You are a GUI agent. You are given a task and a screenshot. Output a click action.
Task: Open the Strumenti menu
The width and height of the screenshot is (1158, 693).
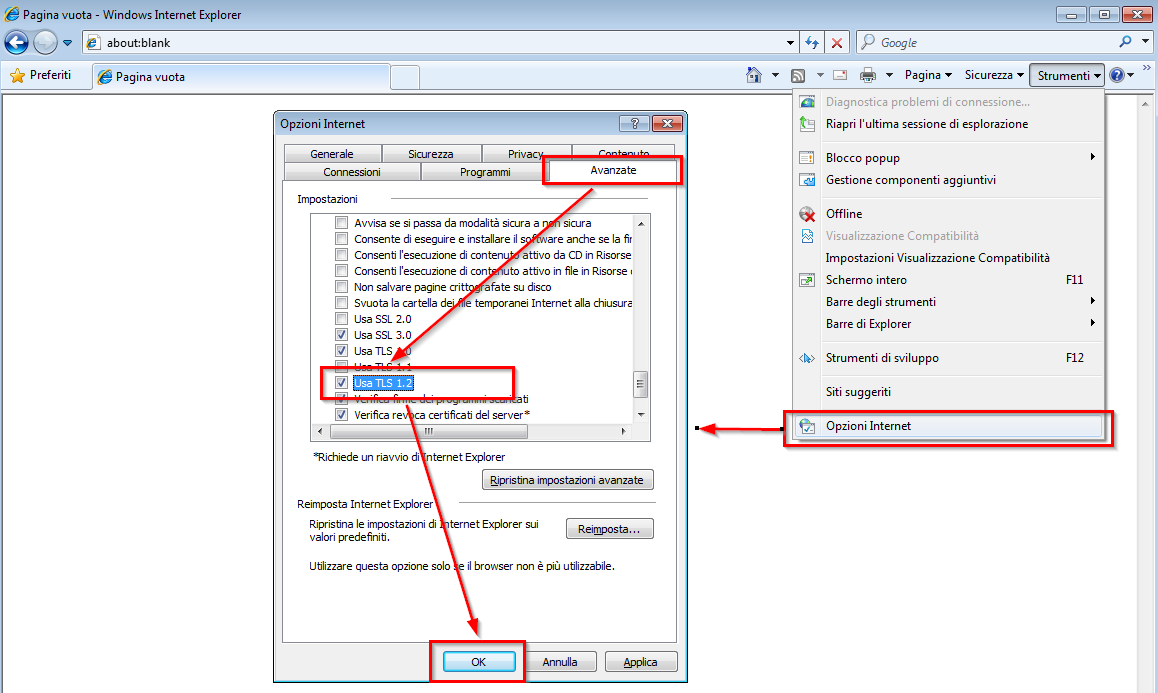coord(1068,75)
